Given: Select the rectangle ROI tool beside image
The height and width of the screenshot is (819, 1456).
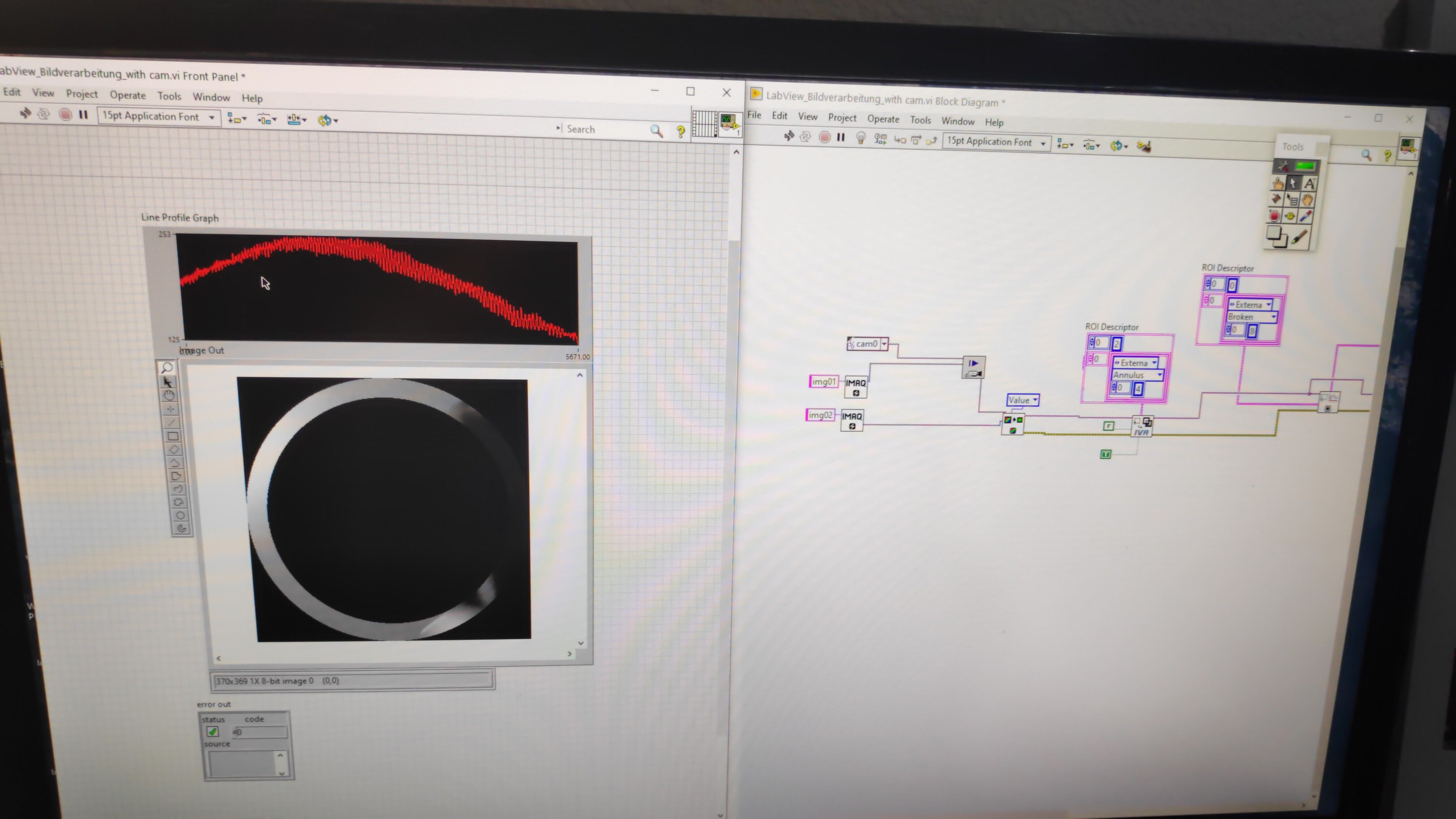Looking at the screenshot, I should pos(173,436).
